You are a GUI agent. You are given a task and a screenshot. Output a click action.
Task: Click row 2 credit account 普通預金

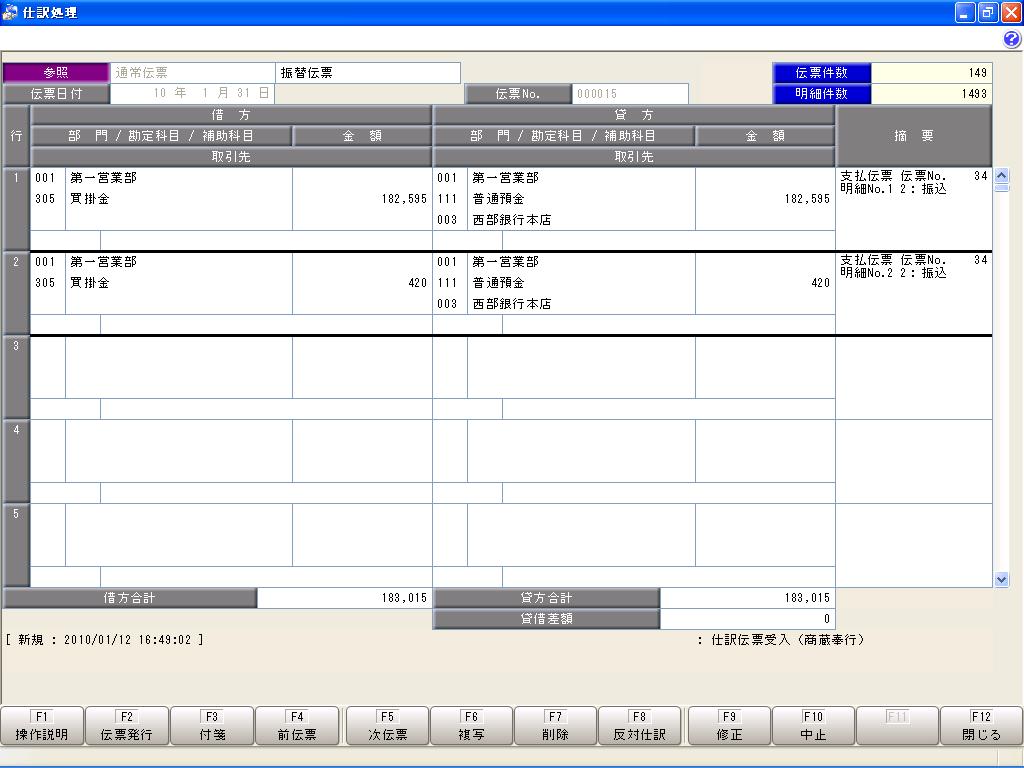(x=498, y=283)
